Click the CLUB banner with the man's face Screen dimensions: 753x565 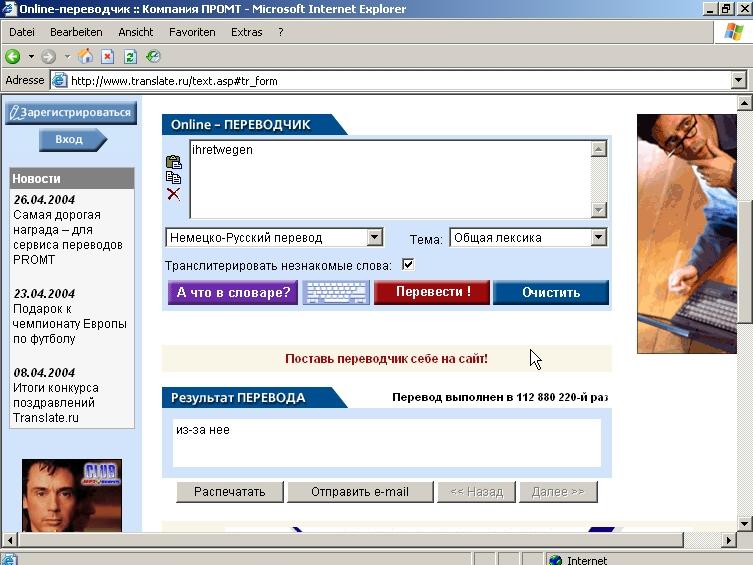coord(72,495)
